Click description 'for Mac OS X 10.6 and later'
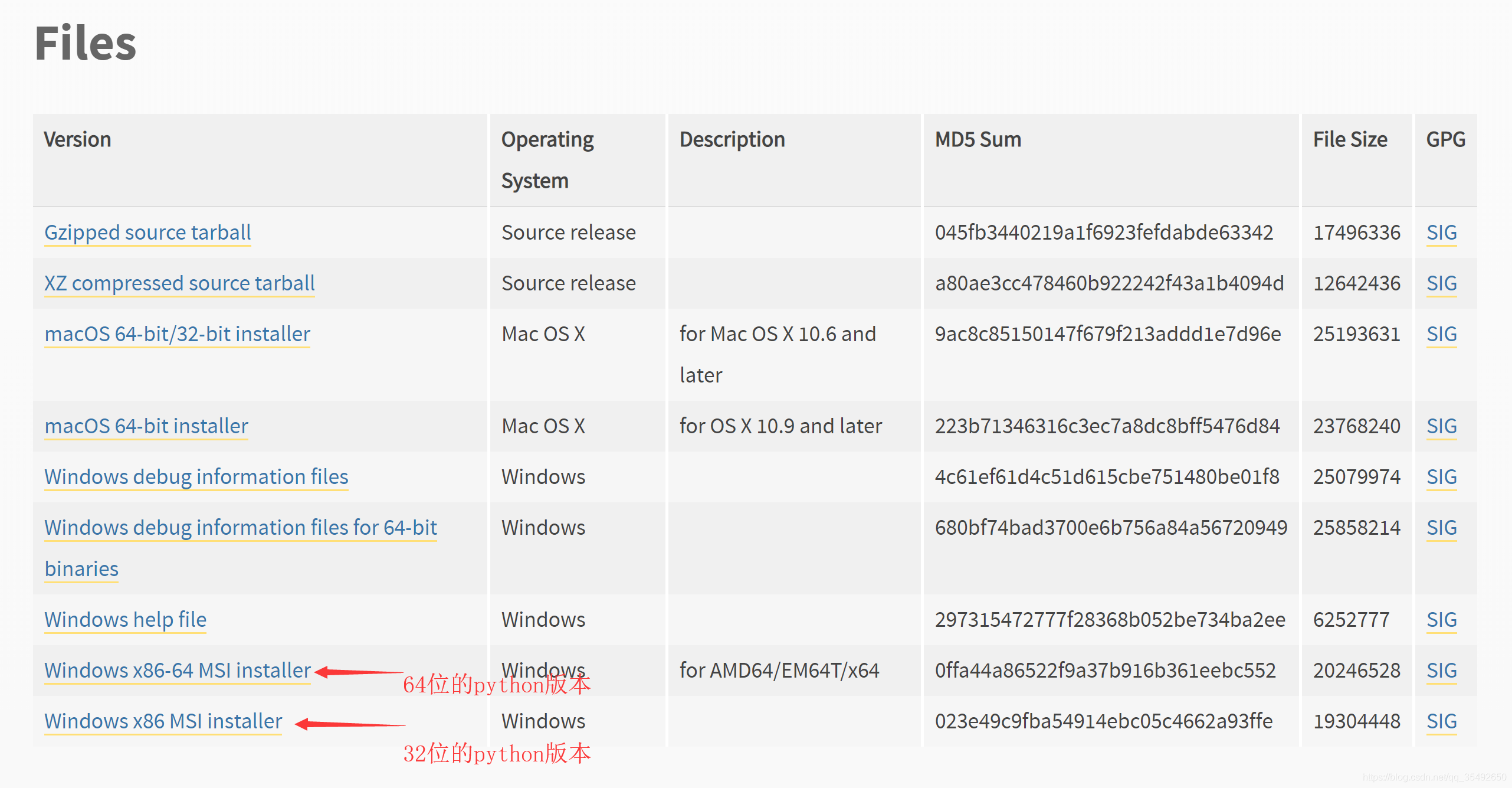 click(778, 355)
